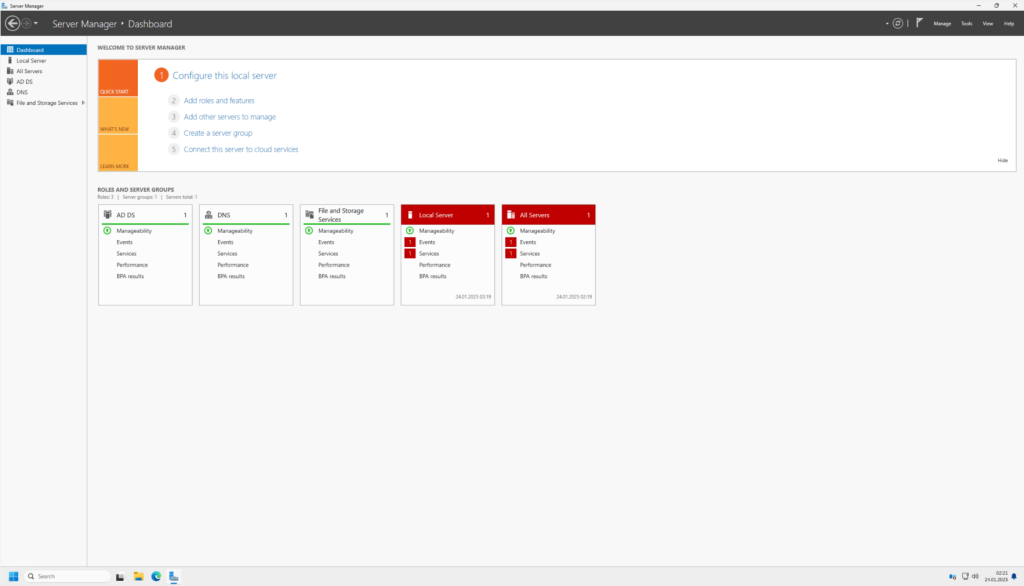Screen dimensions: 1024x586
Task: Switch to the LEARN MORE tile
Action: pos(118,153)
